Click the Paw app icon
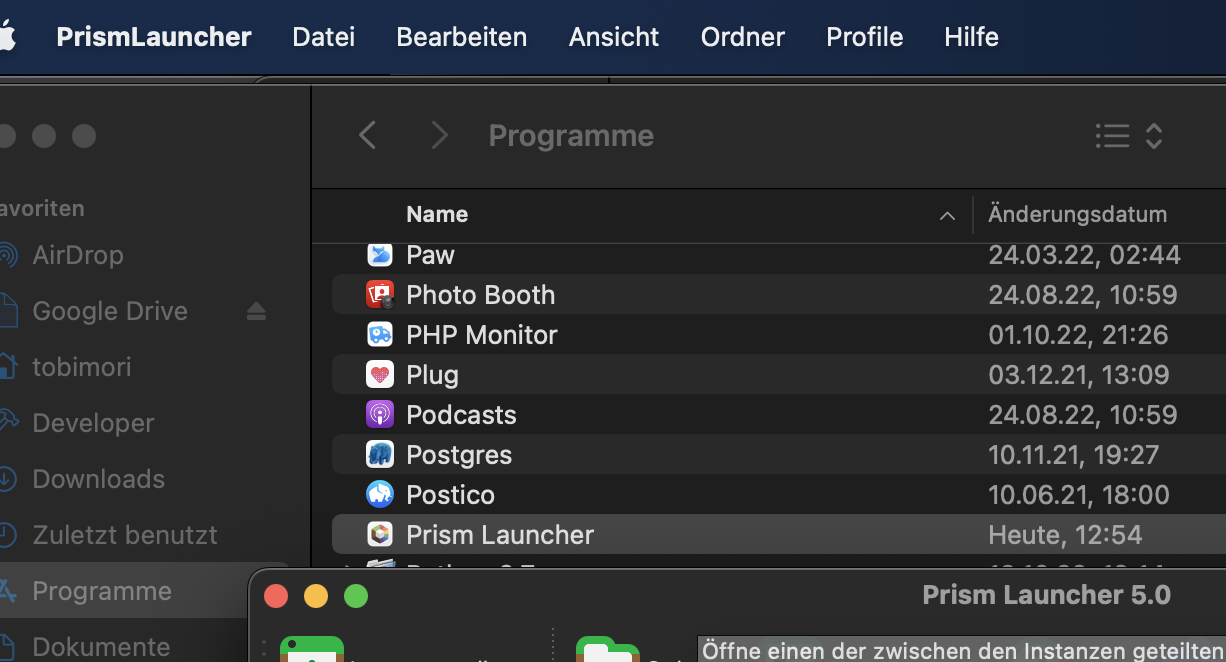This screenshot has width=1226, height=662. click(380, 254)
